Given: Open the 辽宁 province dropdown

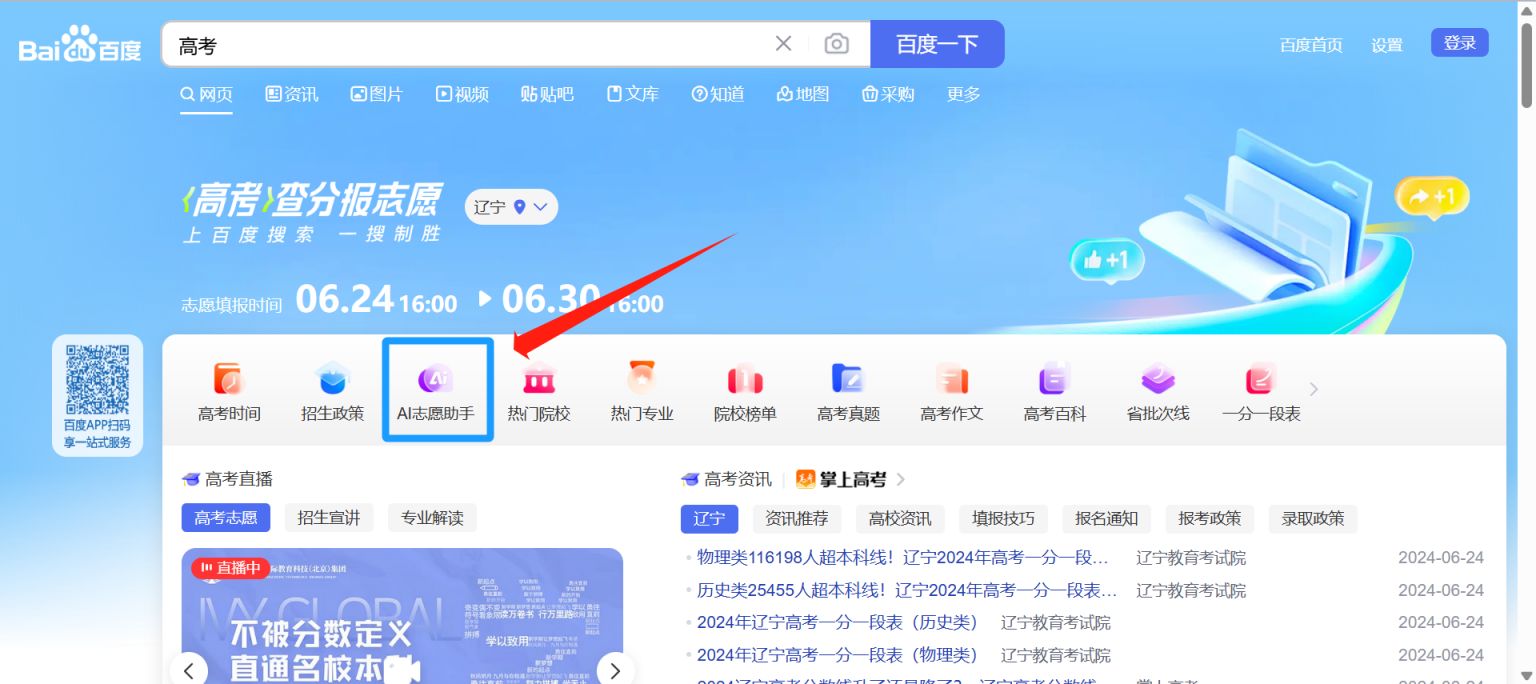Looking at the screenshot, I should [511, 207].
